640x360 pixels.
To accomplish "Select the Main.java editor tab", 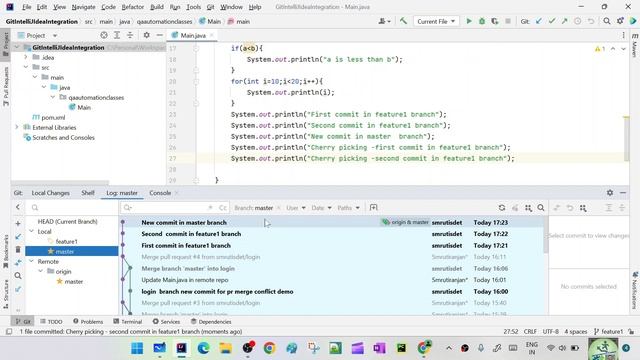I will point(193,36).
